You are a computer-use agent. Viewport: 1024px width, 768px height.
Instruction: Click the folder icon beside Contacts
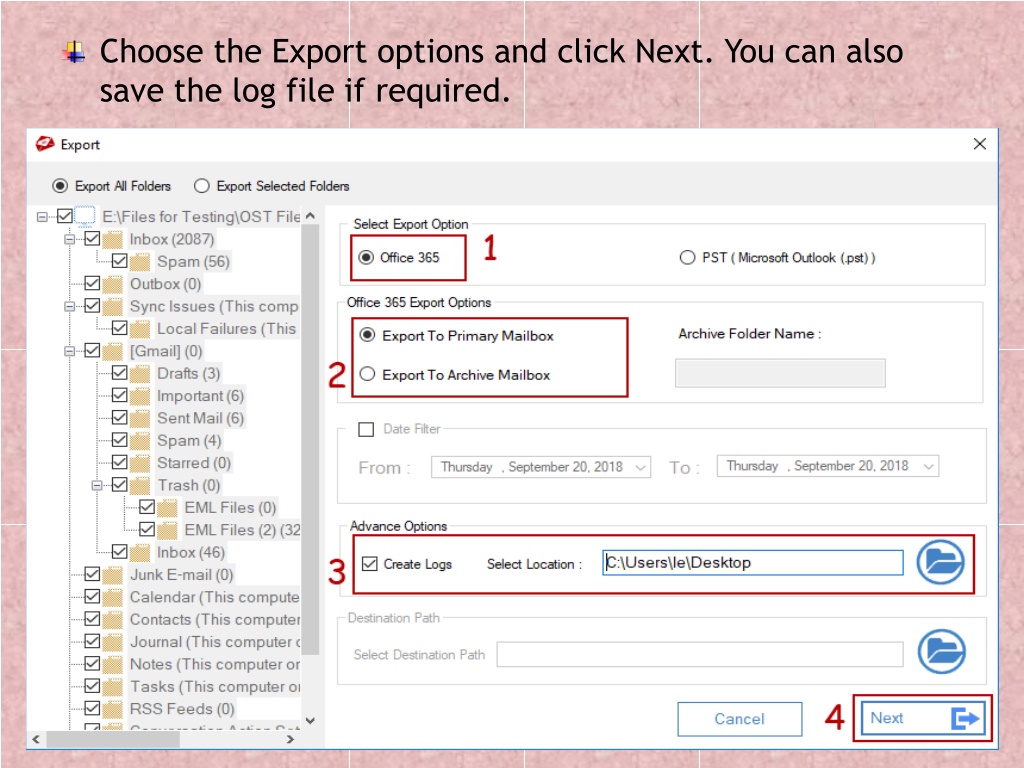tap(112, 620)
